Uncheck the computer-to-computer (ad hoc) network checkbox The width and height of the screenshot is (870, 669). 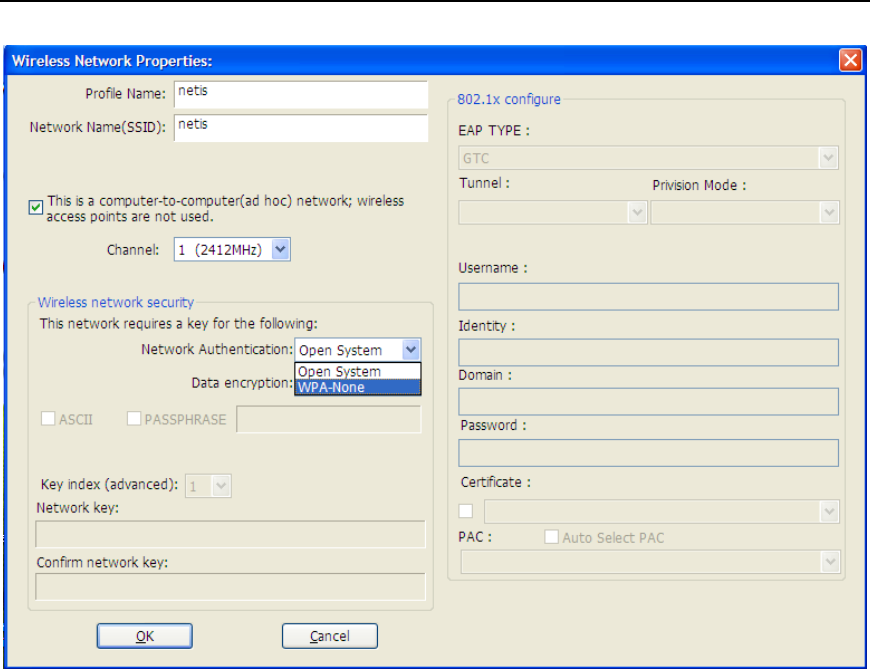[36, 208]
